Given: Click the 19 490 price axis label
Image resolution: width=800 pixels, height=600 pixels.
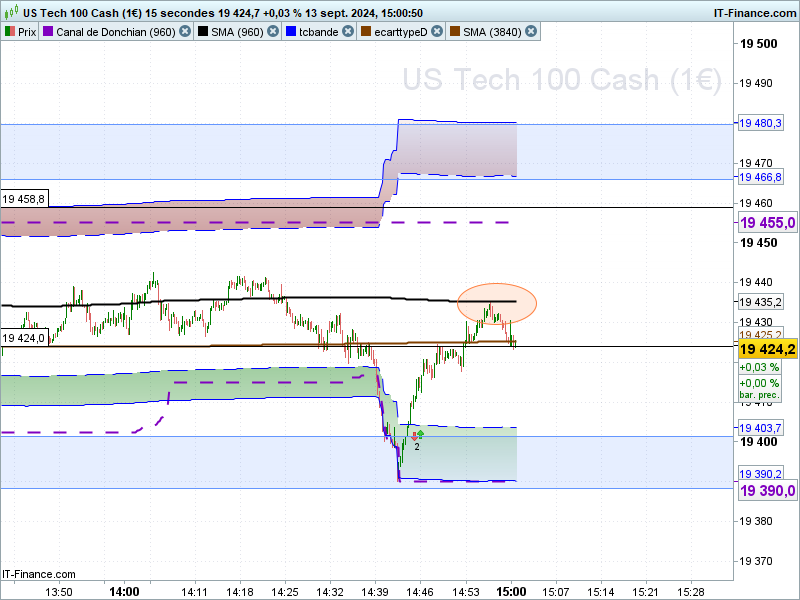Looking at the screenshot, I should pos(756,83).
